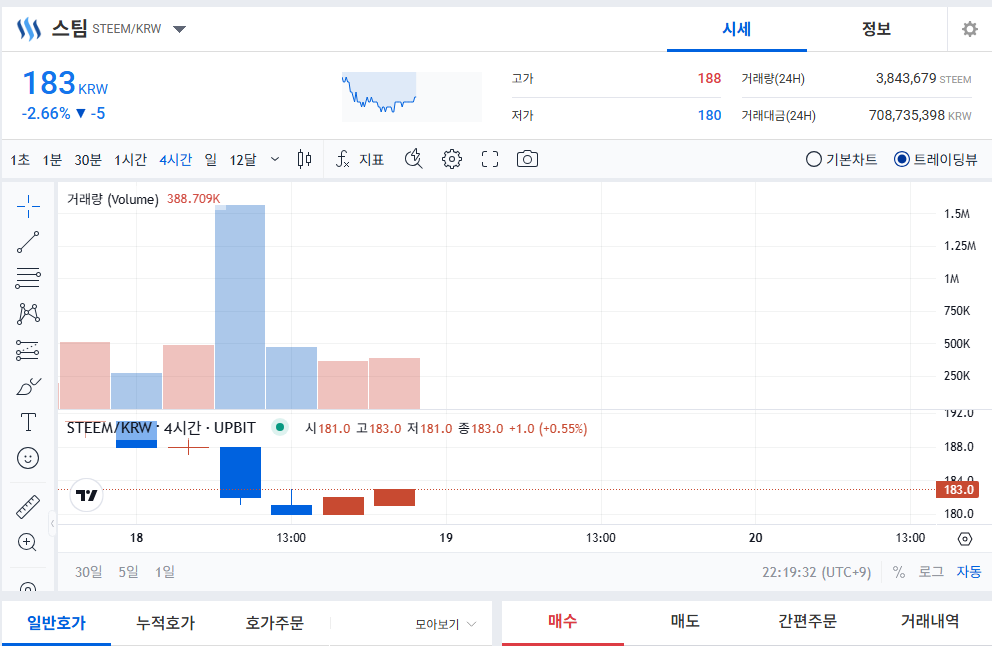
Task: Switch to the 정보 tab
Action: click(876, 29)
